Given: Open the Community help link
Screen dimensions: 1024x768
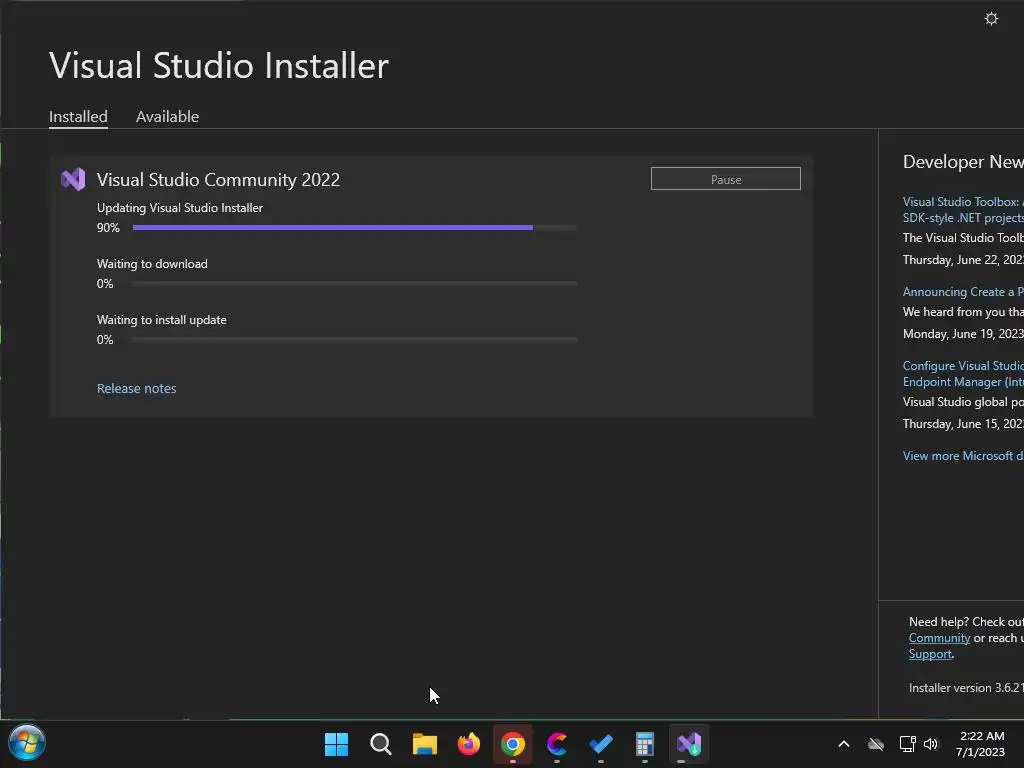Looking at the screenshot, I should click(939, 638).
